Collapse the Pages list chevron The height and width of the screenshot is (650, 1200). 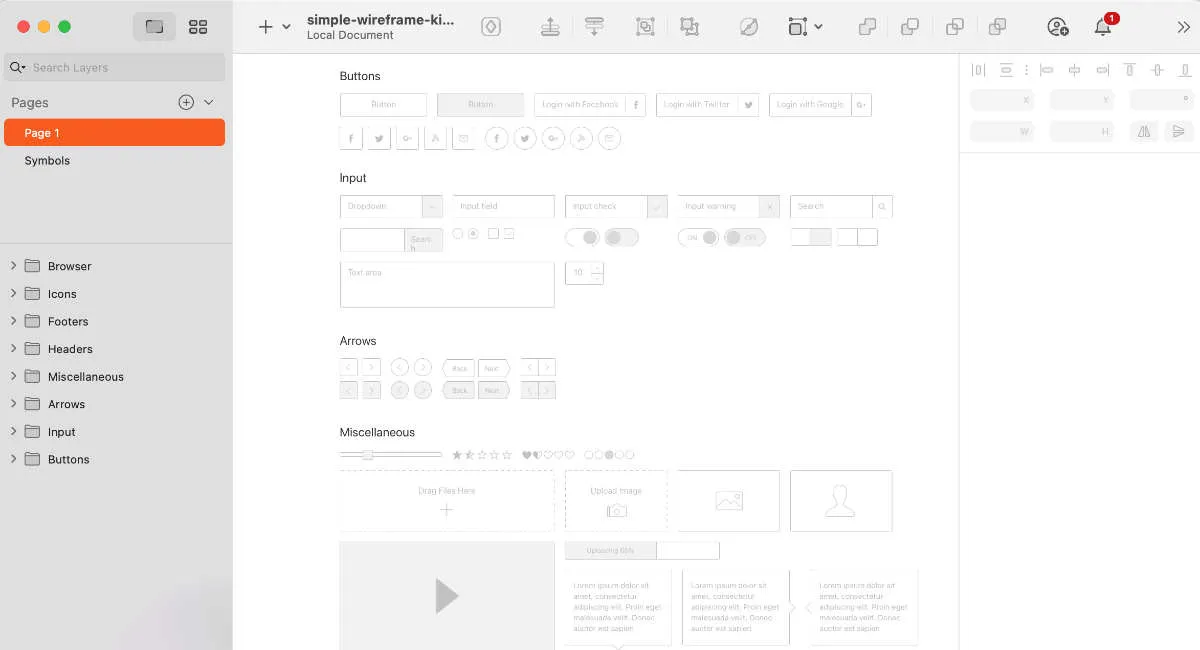[209, 102]
